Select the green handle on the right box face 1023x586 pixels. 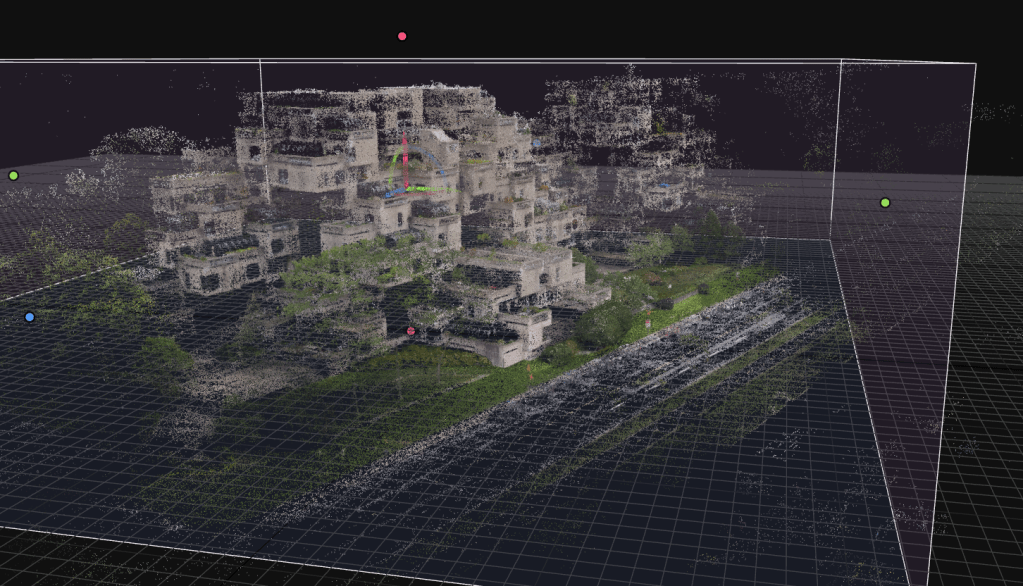pos(885,203)
